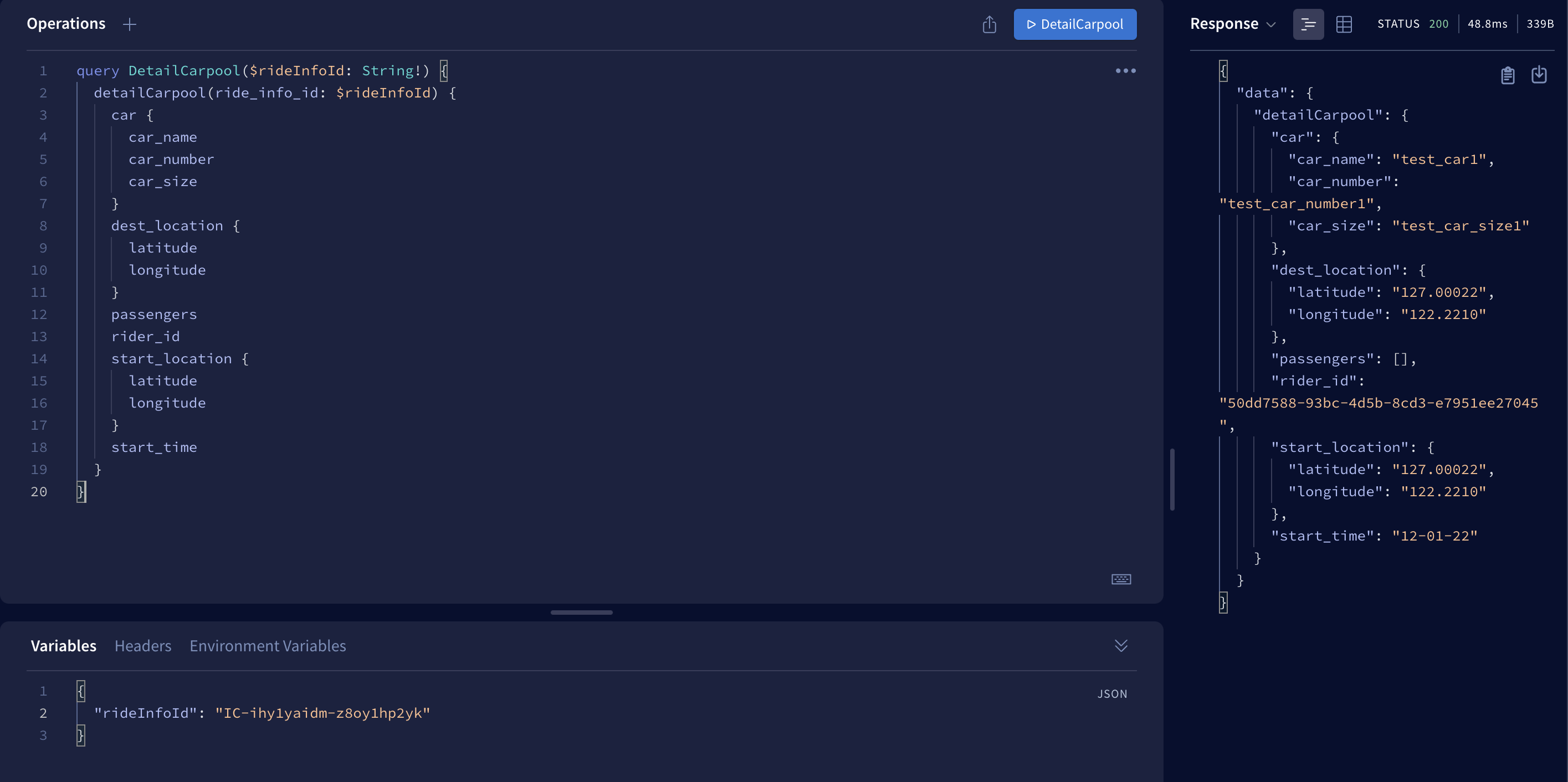
Task: Click the Operations heading
Action: click(66, 24)
